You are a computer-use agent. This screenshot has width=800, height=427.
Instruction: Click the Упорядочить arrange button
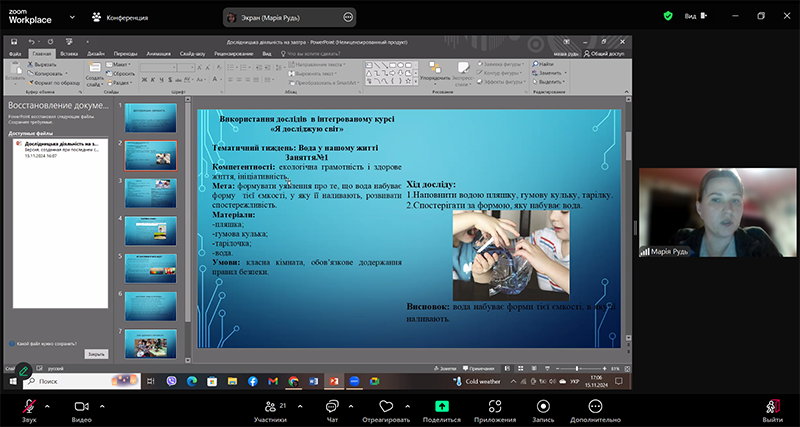click(x=436, y=73)
